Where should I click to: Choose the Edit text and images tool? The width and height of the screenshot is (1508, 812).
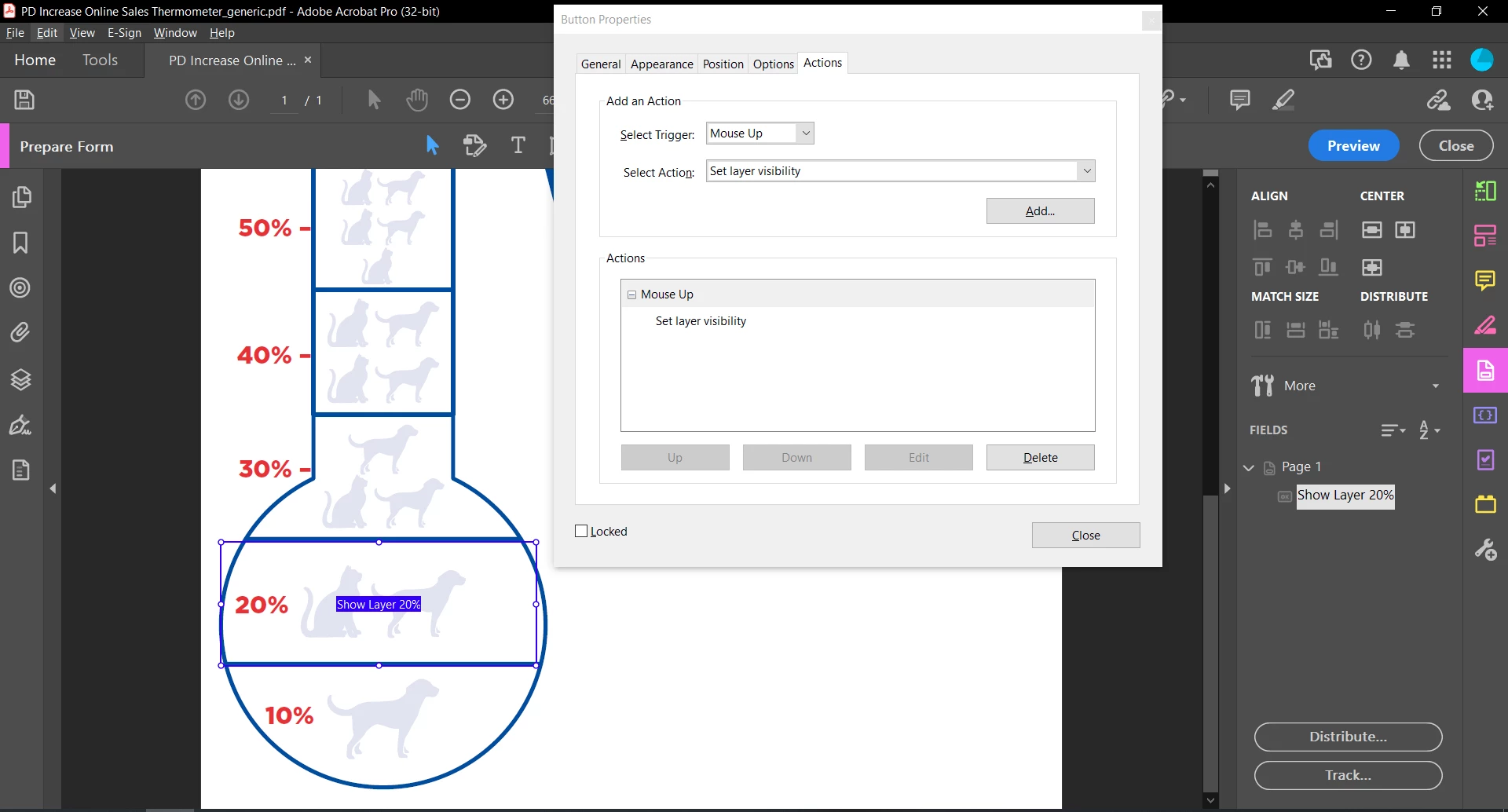[x=475, y=145]
